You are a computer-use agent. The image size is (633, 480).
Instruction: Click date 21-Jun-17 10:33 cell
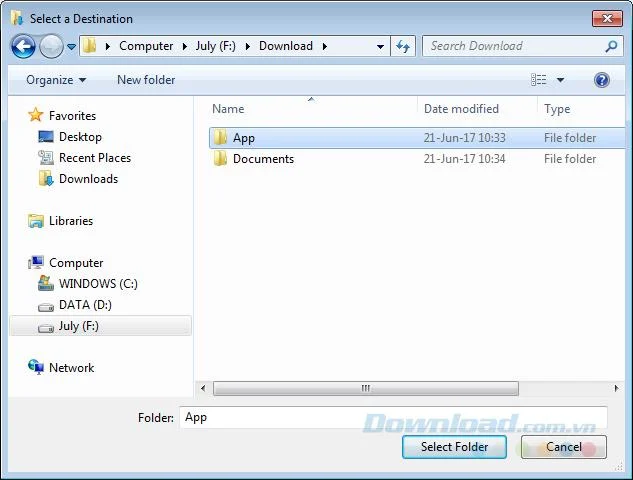[x=464, y=138]
